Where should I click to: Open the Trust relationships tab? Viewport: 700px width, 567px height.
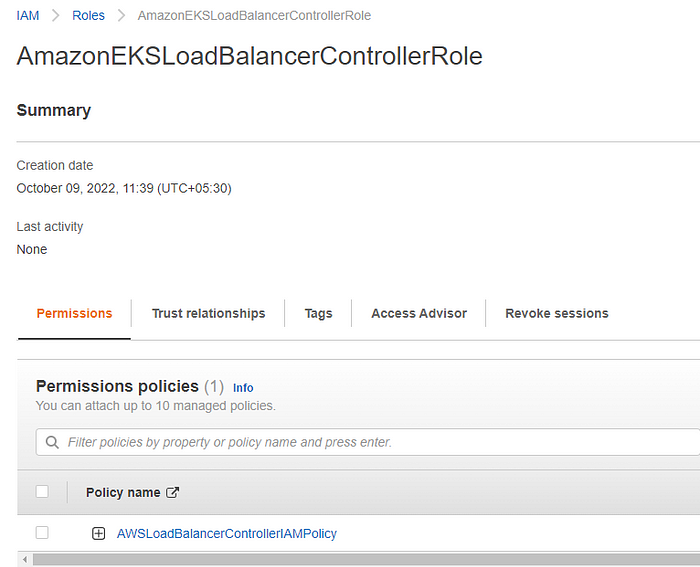[208, 313]
